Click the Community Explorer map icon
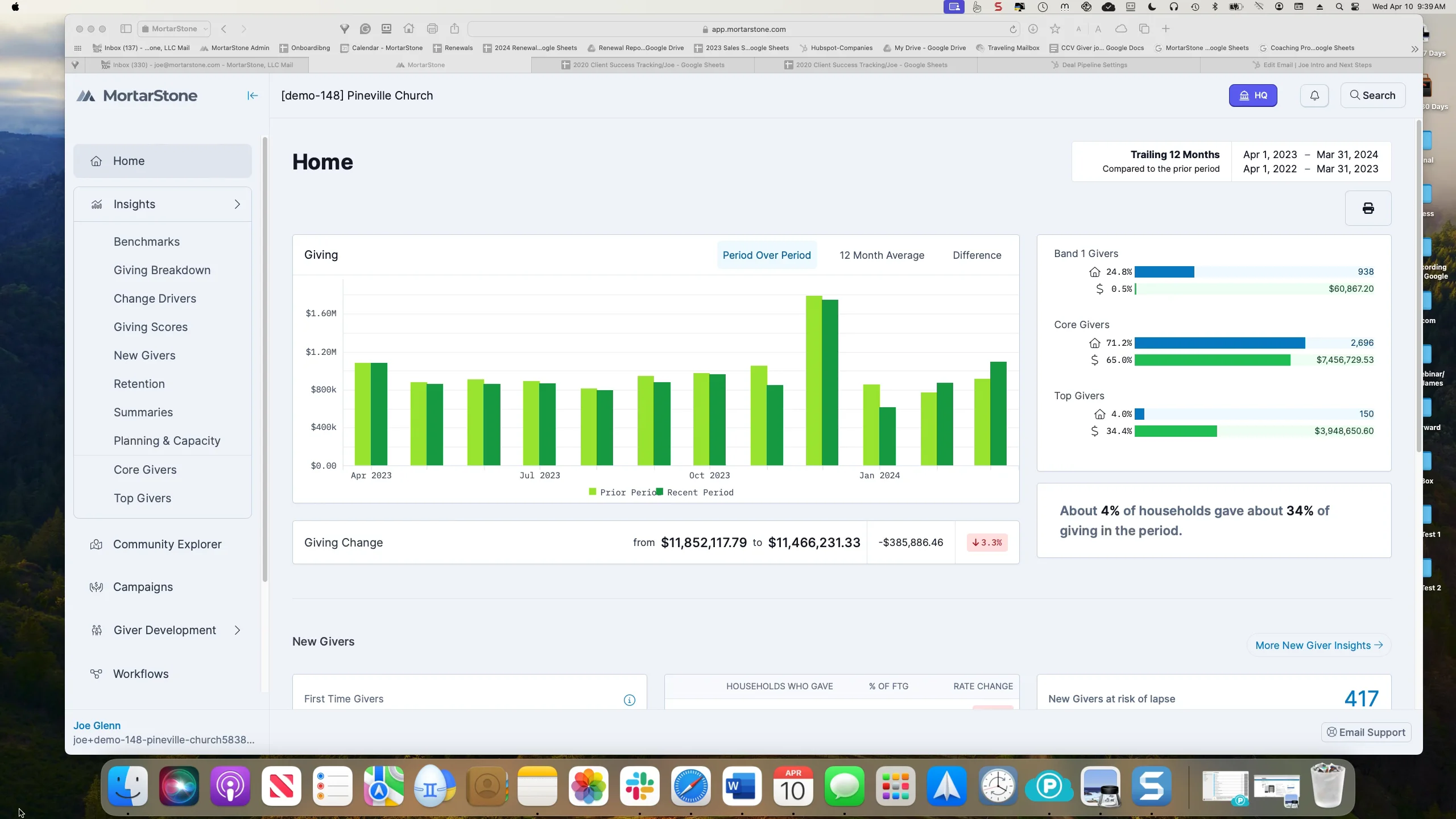Image resolution: width=1456 pixels, height=819 pixels. (96, 544)
